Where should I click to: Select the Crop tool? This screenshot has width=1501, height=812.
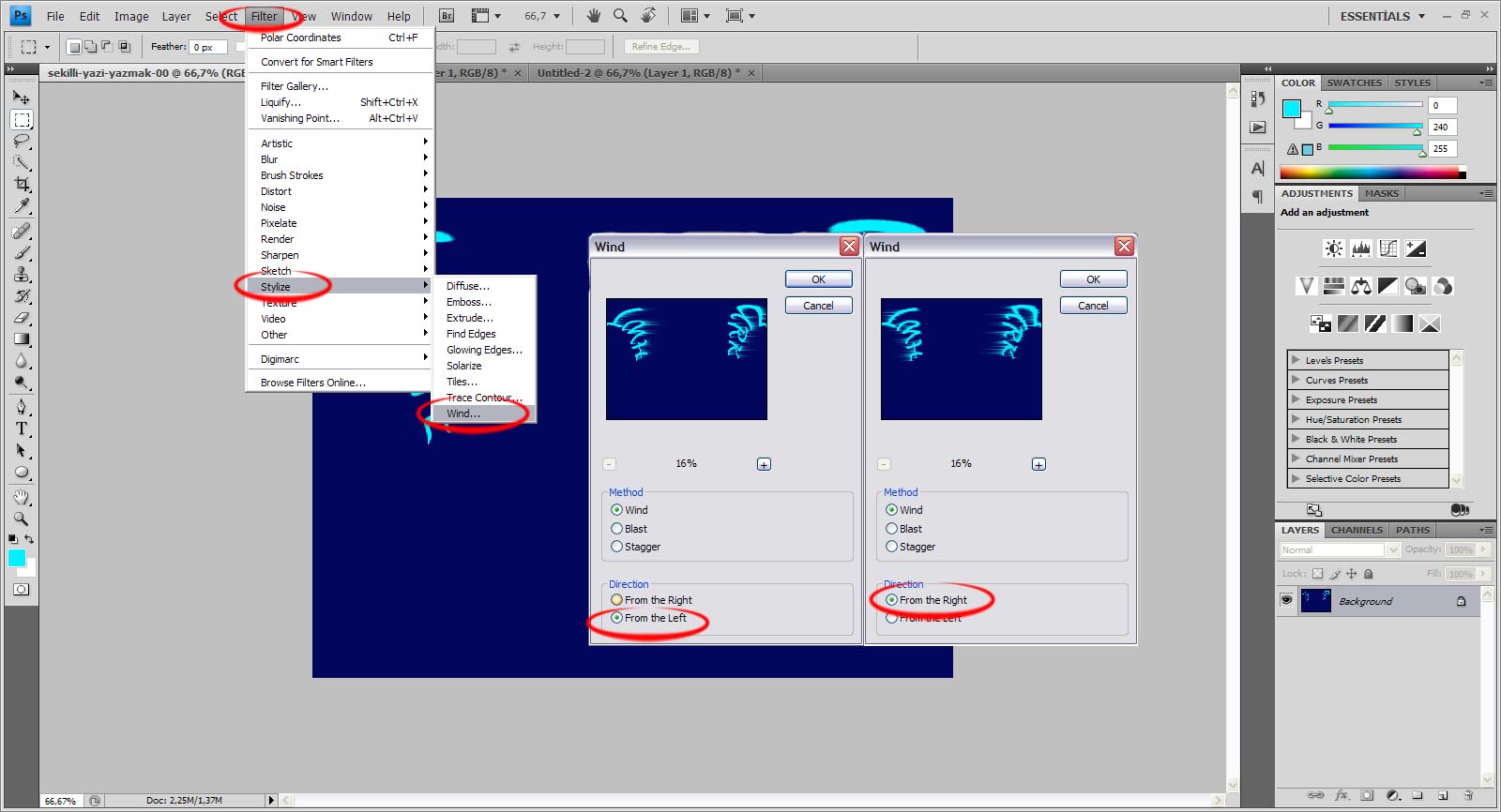[x=21, y=184]
